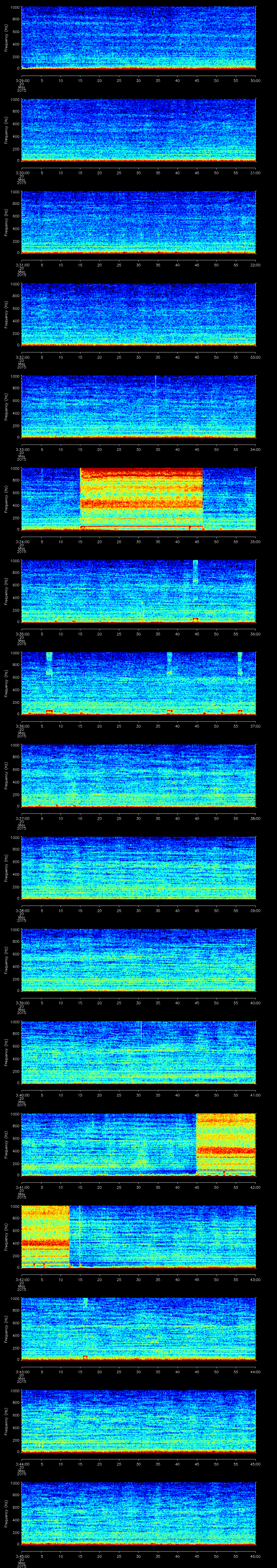This screenshot has width=277, height=1568.
Task: Select the spectrogram spanning 3:29:00 to 3:30:00
Action: click(x=138, y=38)
